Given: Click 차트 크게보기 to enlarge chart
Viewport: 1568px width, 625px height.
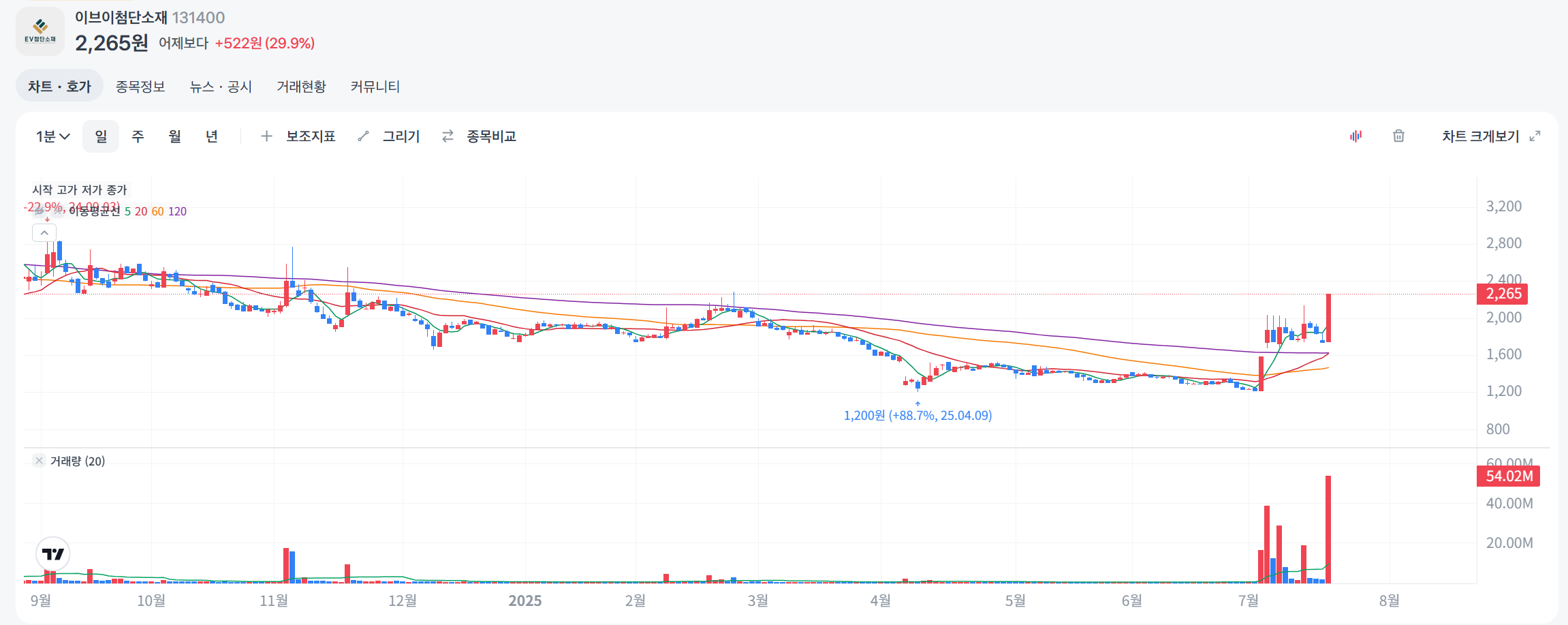Looking at the screenshot, I should (x=1481, y=136).
